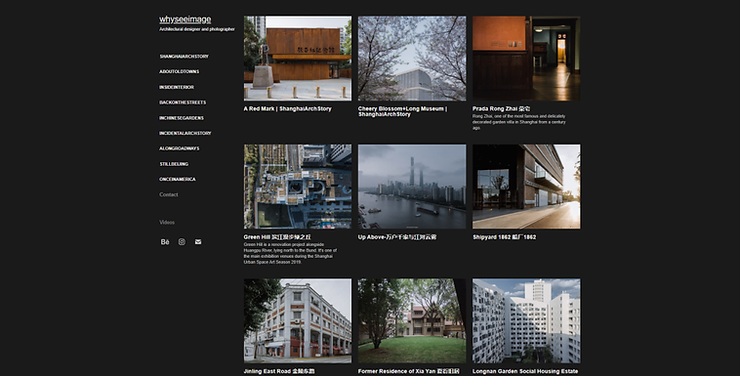Open Prada Rong Zhai interior thumbnail
The height and width of the screenshot is (376, 740).
pyautogui.click(x=527, y=58)
